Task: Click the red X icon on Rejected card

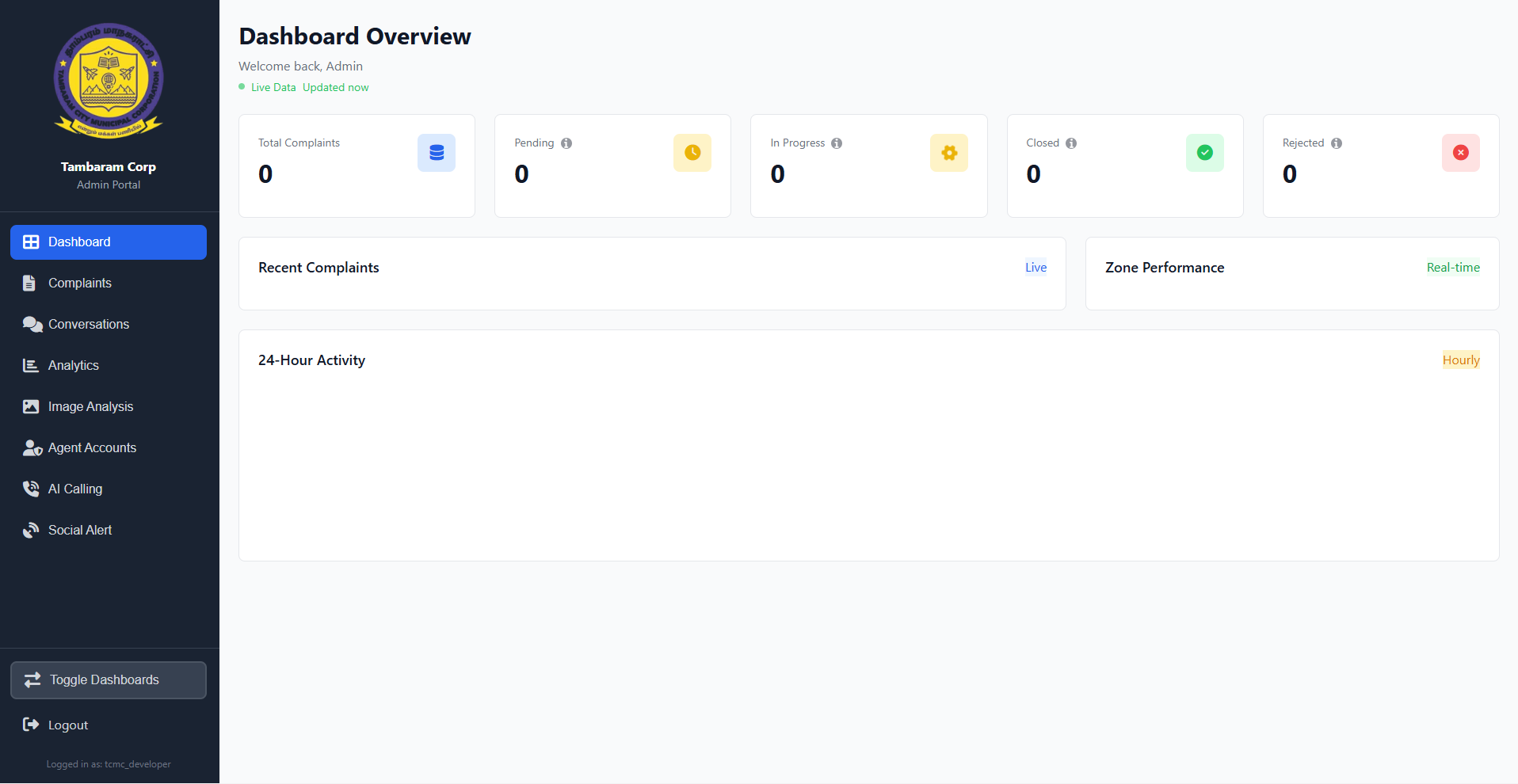Action: (x=1461, y=153)
